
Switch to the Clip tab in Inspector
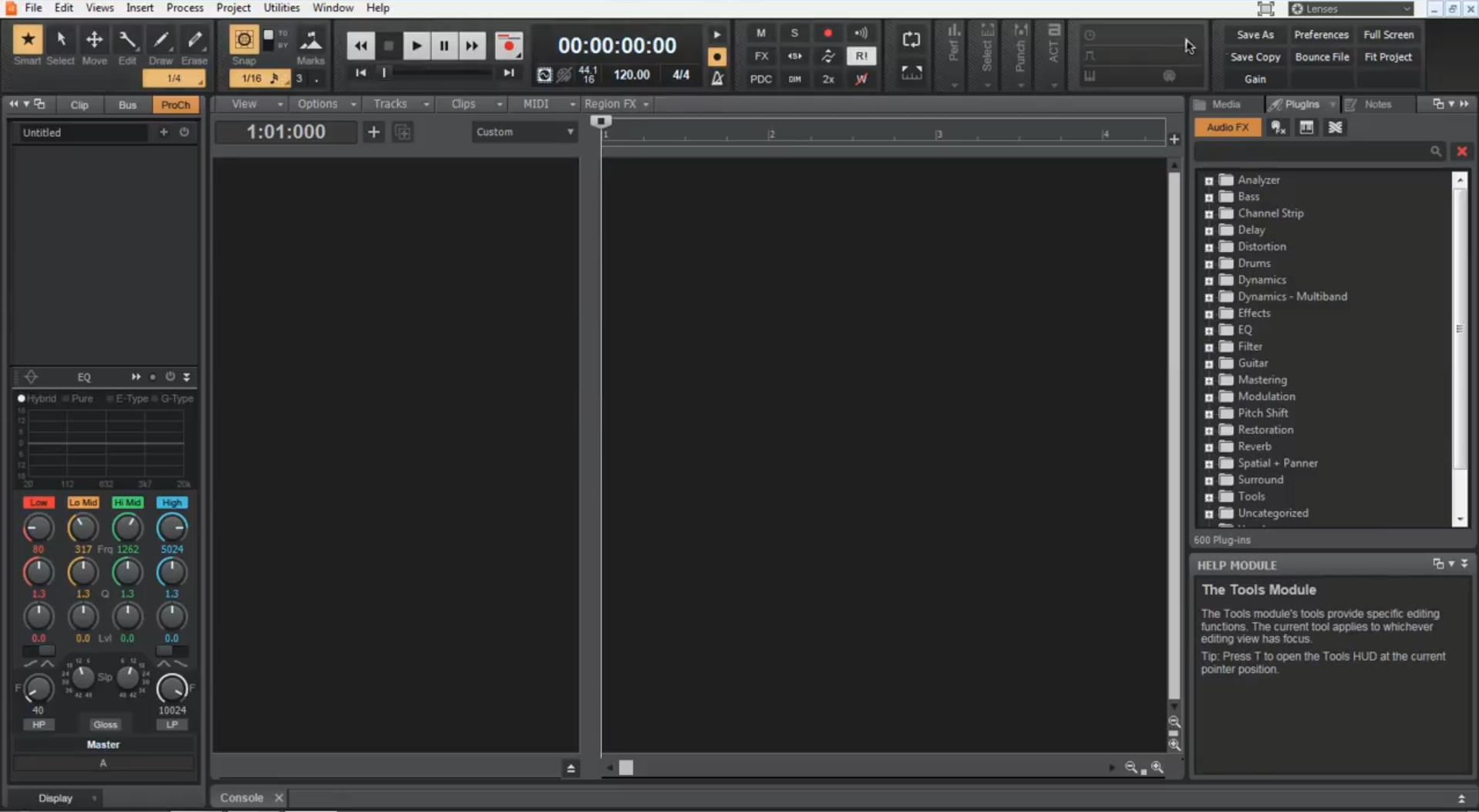point(79,105)
